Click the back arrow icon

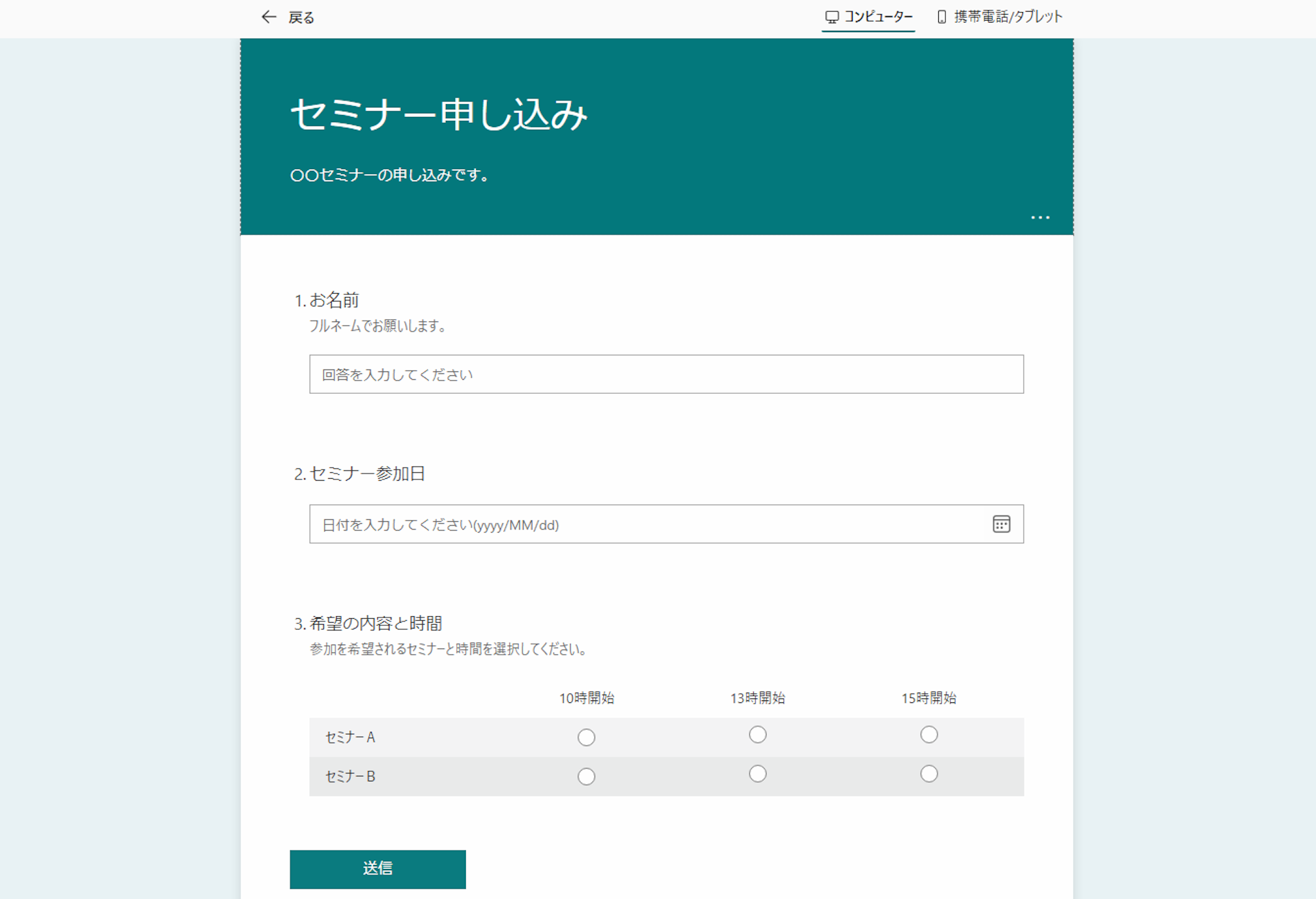tap(269, 17)
